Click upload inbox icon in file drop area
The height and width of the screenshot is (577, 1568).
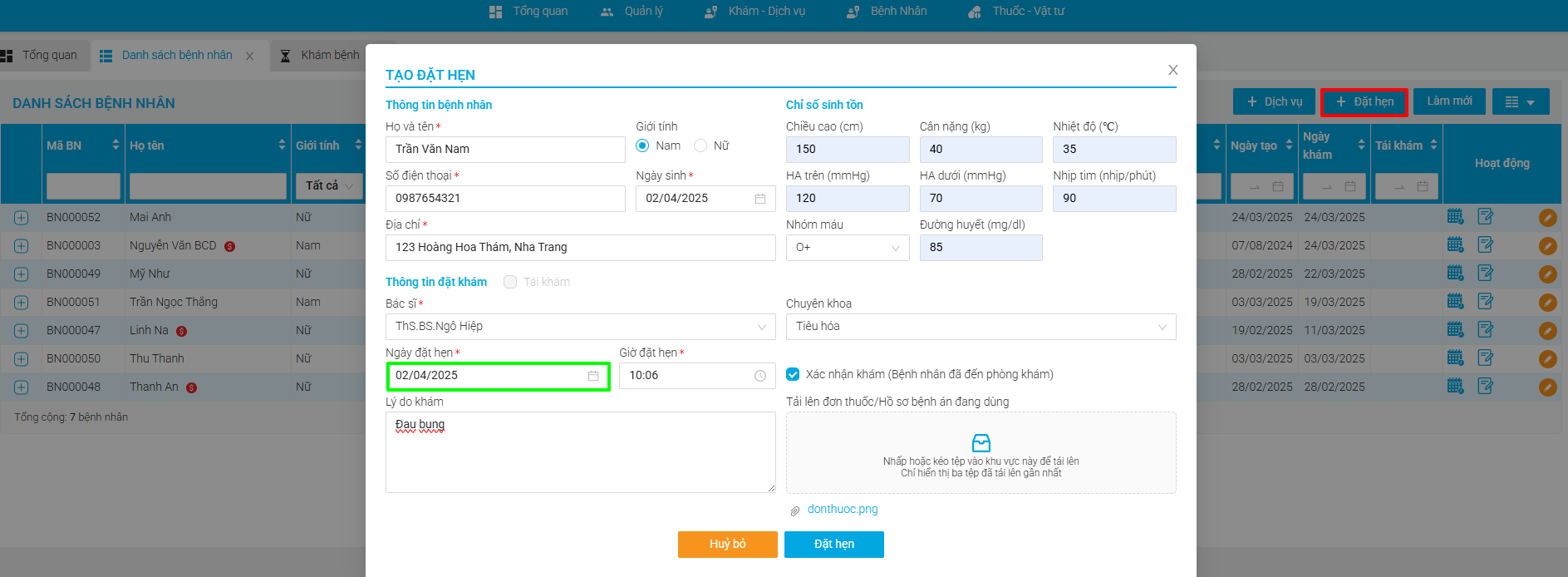click(981, 442)
